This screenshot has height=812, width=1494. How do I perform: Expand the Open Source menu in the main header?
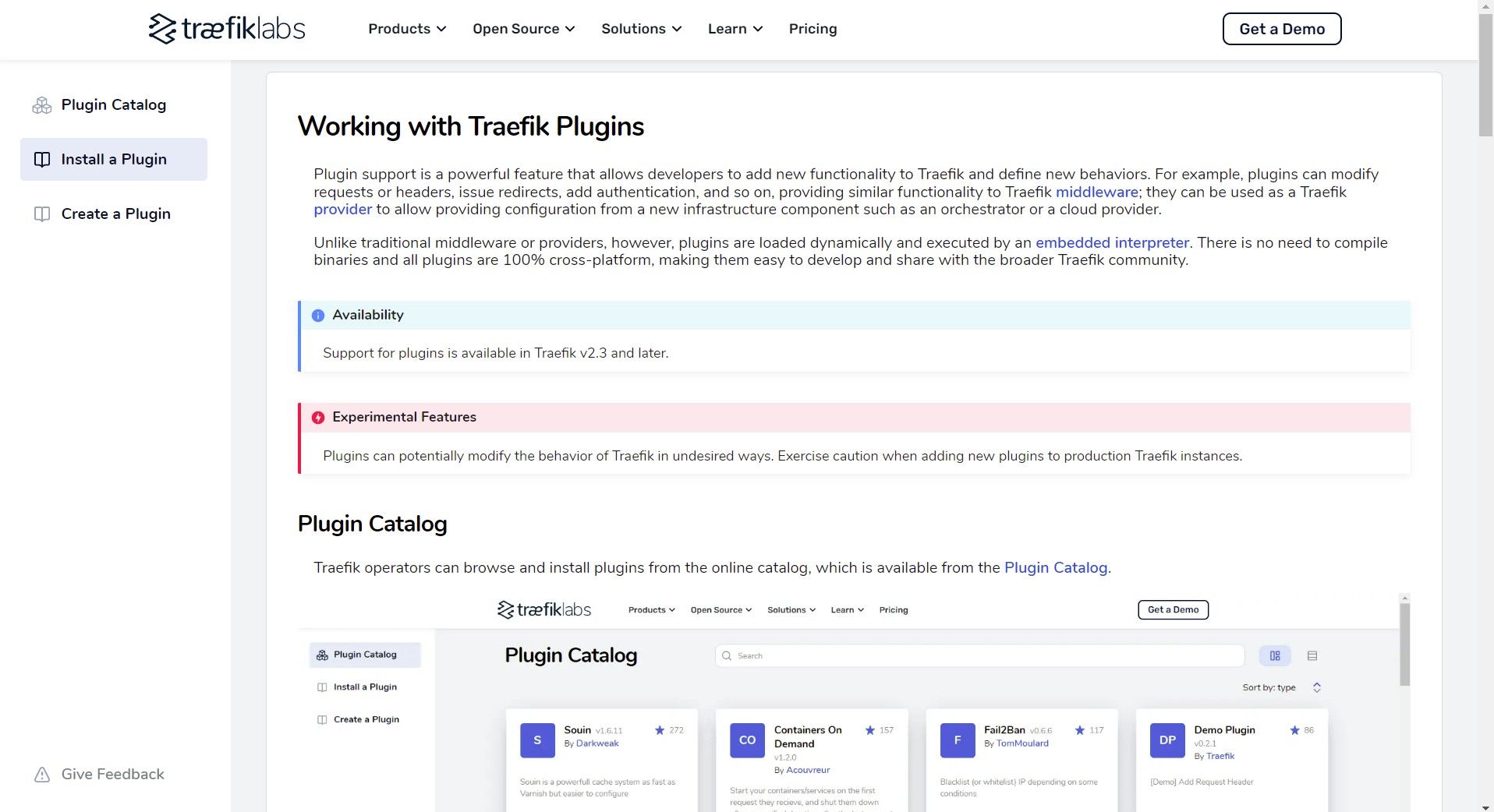click(x=524, y=29)
